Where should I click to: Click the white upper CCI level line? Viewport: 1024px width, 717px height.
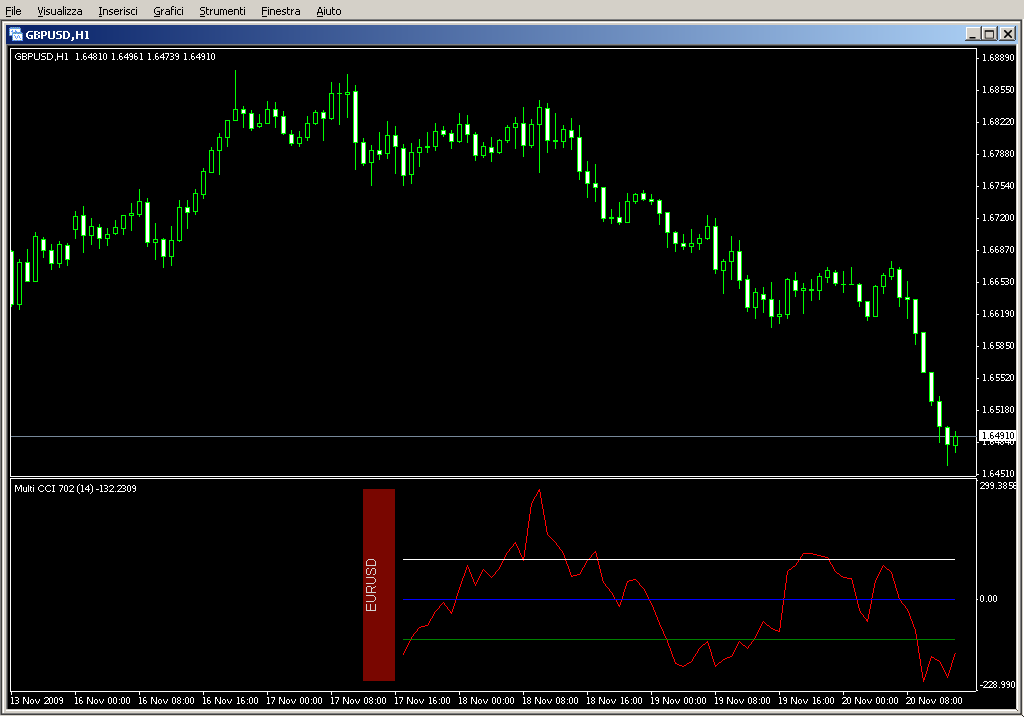click(679, 560)
